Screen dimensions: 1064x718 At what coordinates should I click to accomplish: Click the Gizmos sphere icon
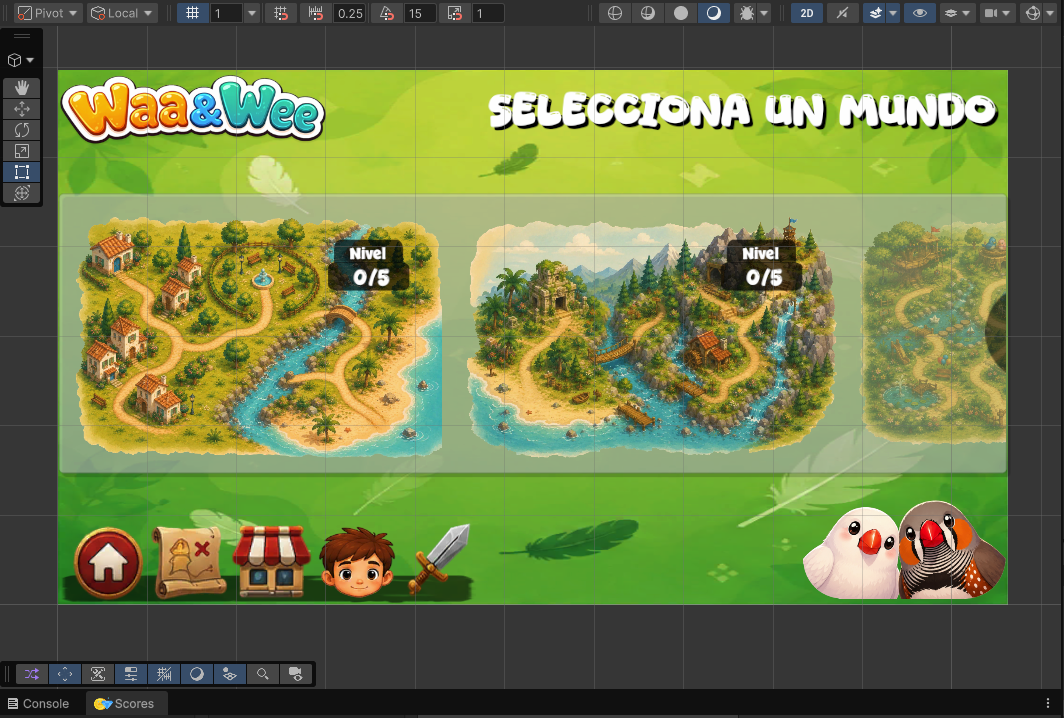[x=1033, y=13]
